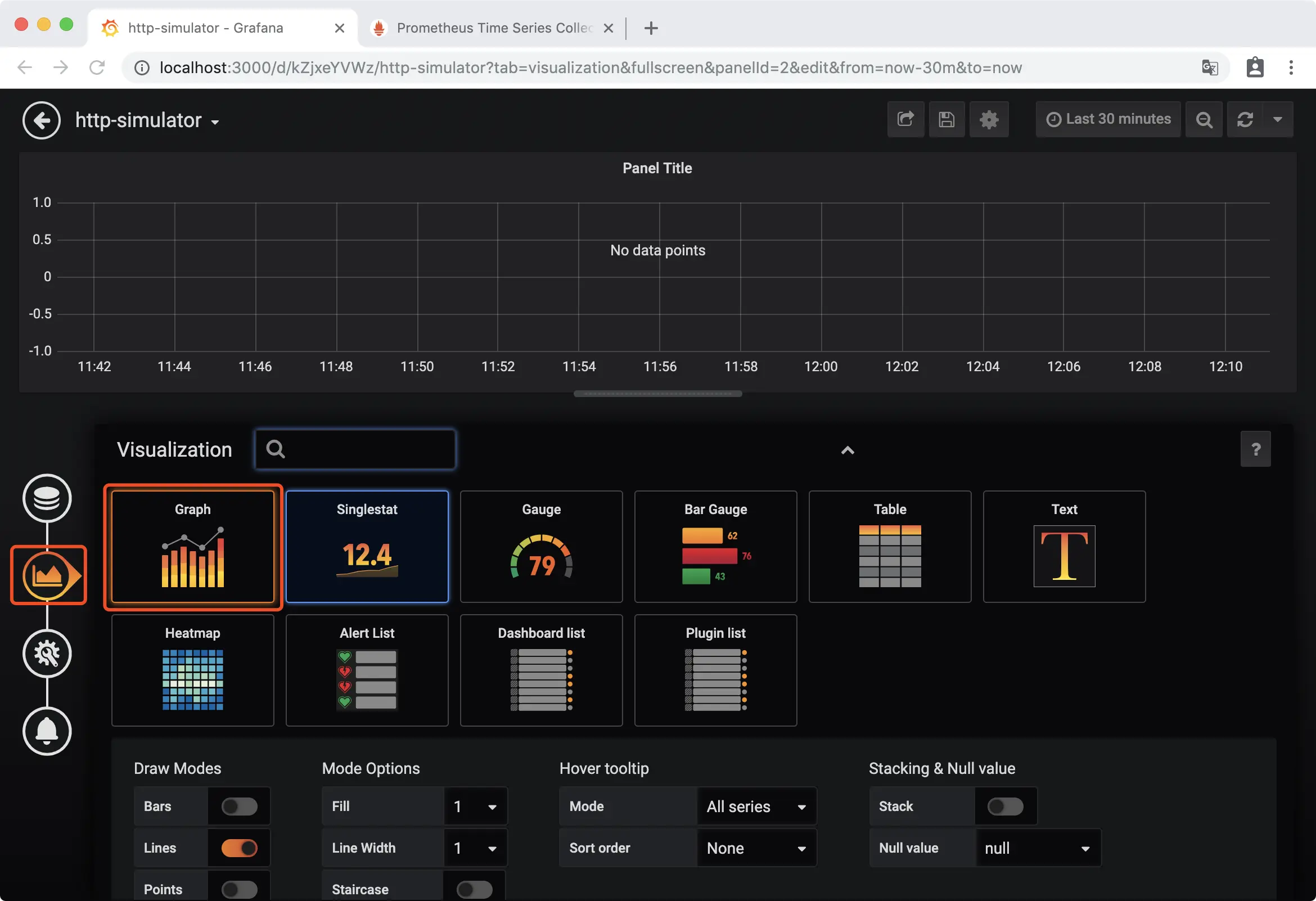1316x901 pixels.
Task: Open the Null value dropdown
Action: point(1038,848)
